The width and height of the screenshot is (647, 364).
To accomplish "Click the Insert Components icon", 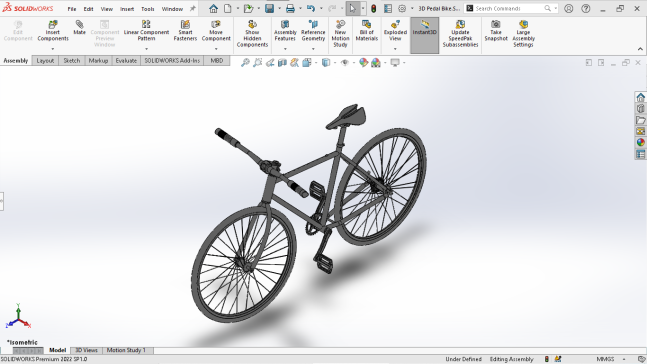I will click(x=53, y=31).
